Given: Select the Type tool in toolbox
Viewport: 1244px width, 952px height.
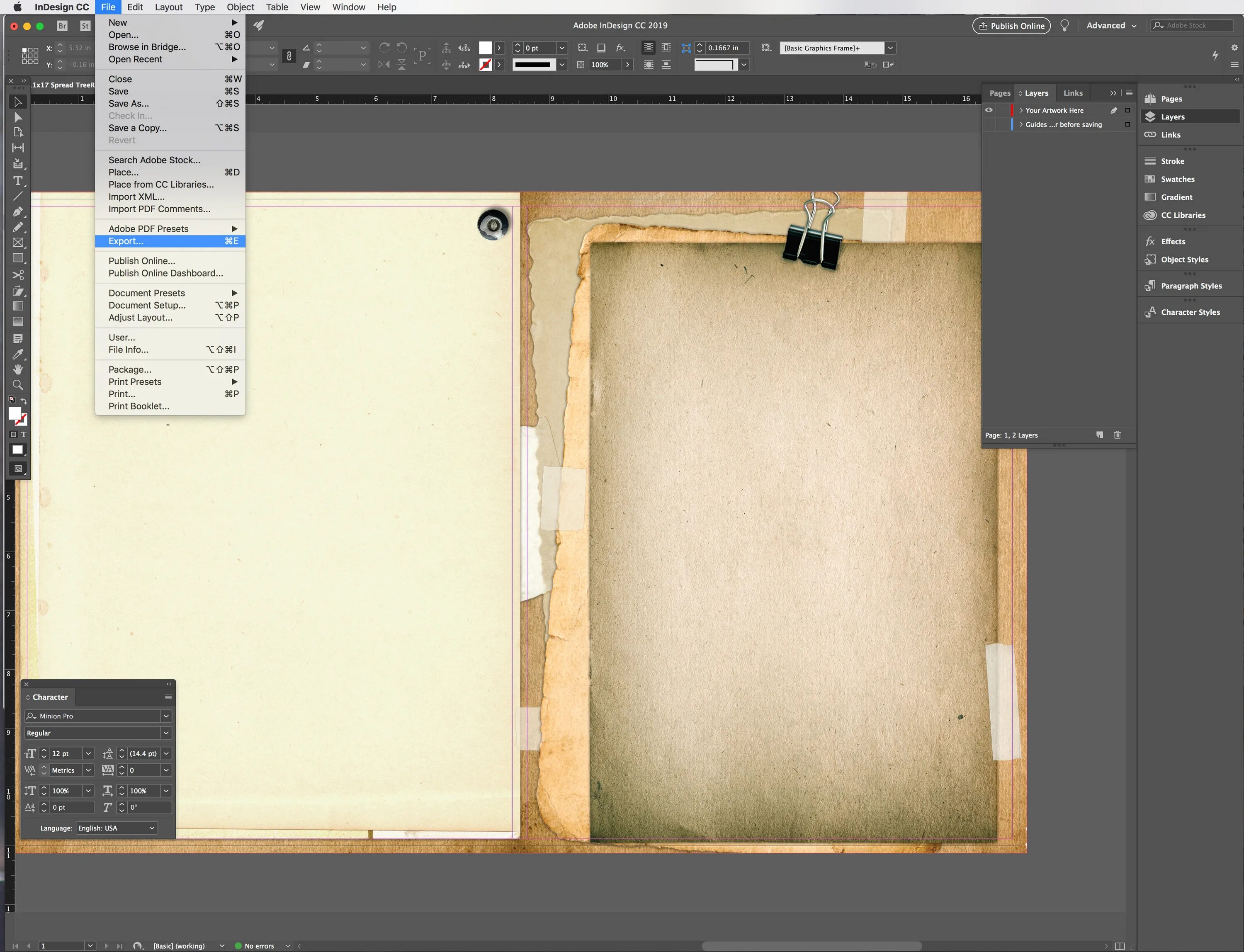Looking at the screenshot, I should [x=17, y=181].
